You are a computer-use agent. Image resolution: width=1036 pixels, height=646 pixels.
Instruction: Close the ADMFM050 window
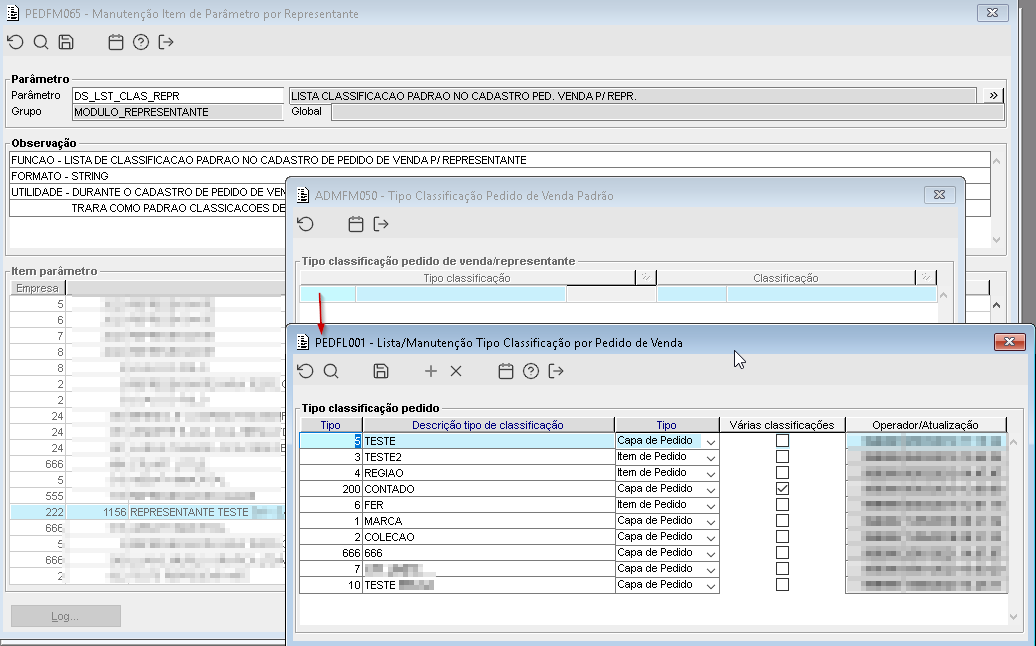point(939,194)
